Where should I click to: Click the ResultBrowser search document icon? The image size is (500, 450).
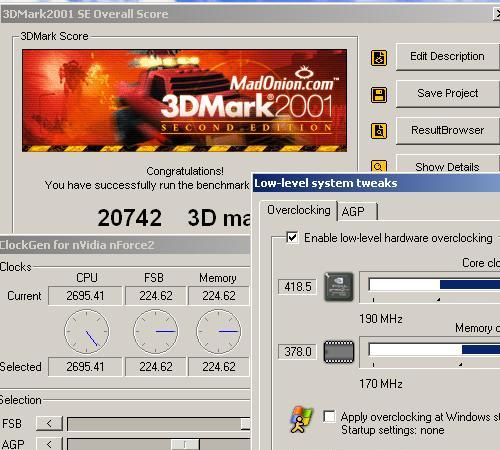[x=379, y=131]
